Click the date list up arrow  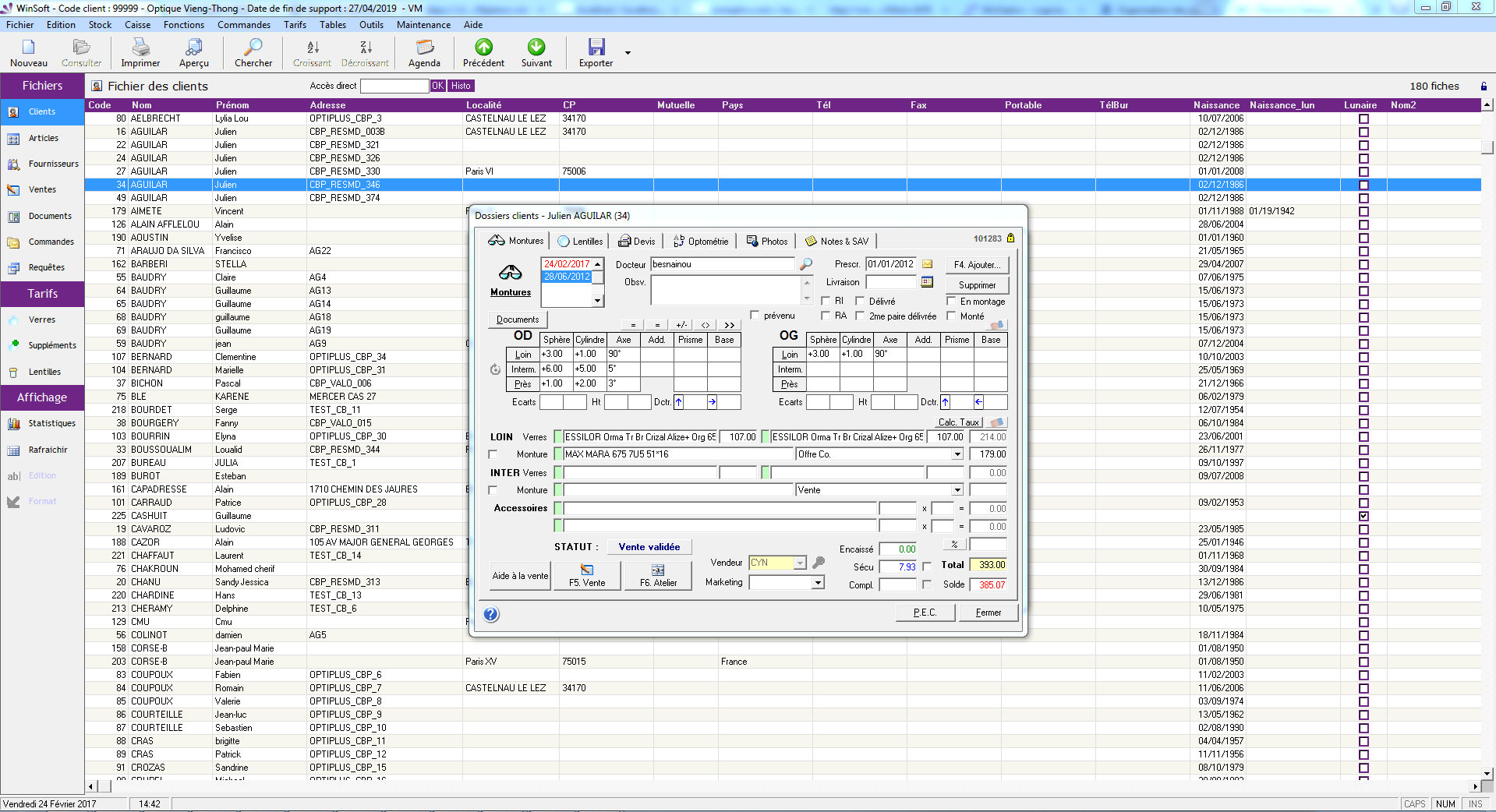(x=598, y=264)
